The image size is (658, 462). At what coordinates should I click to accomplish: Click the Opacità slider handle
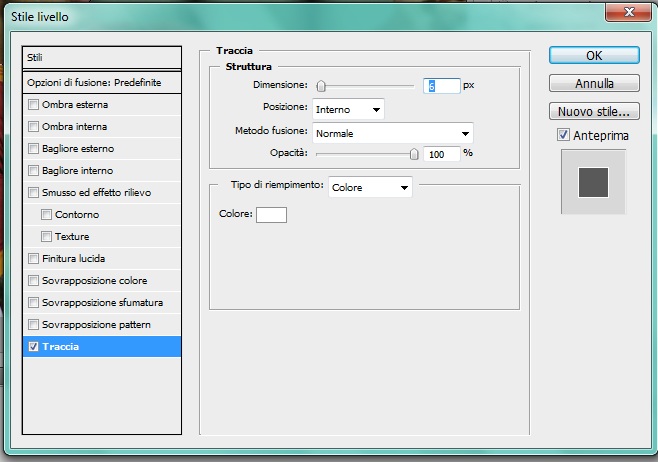pyautogui.click(x=414, y=154)
